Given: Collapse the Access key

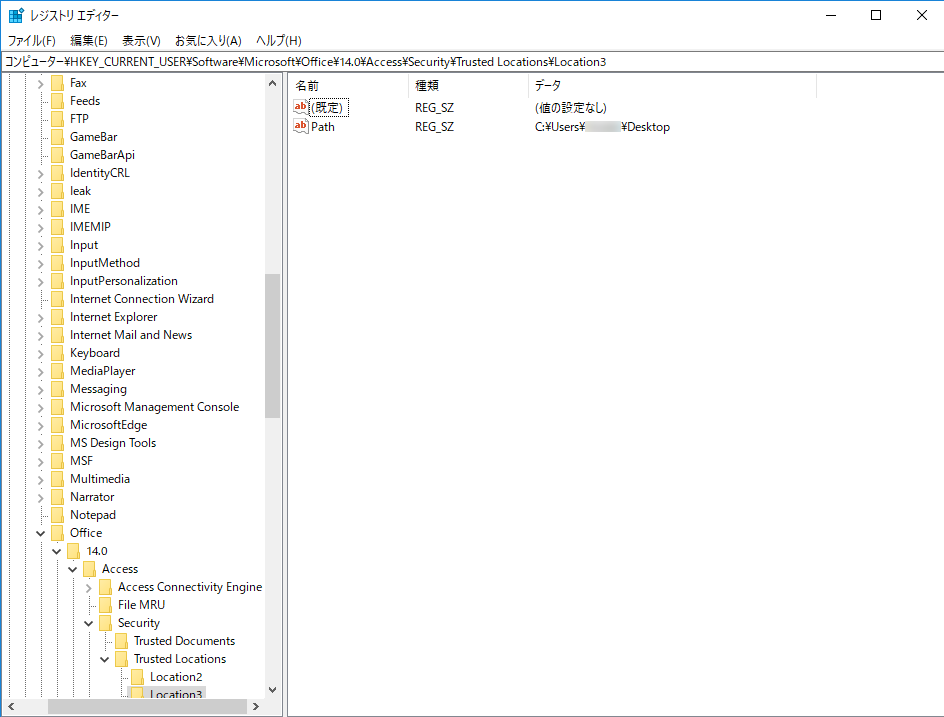Looking at the screenshot, I should point(73,570).
